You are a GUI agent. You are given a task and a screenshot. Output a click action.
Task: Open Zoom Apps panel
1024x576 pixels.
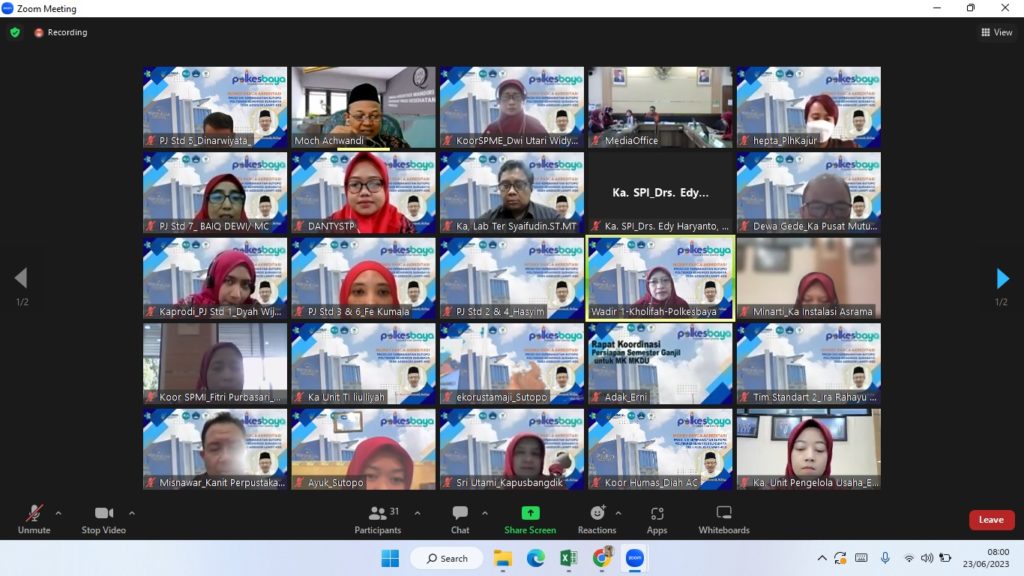coord(657,520)
